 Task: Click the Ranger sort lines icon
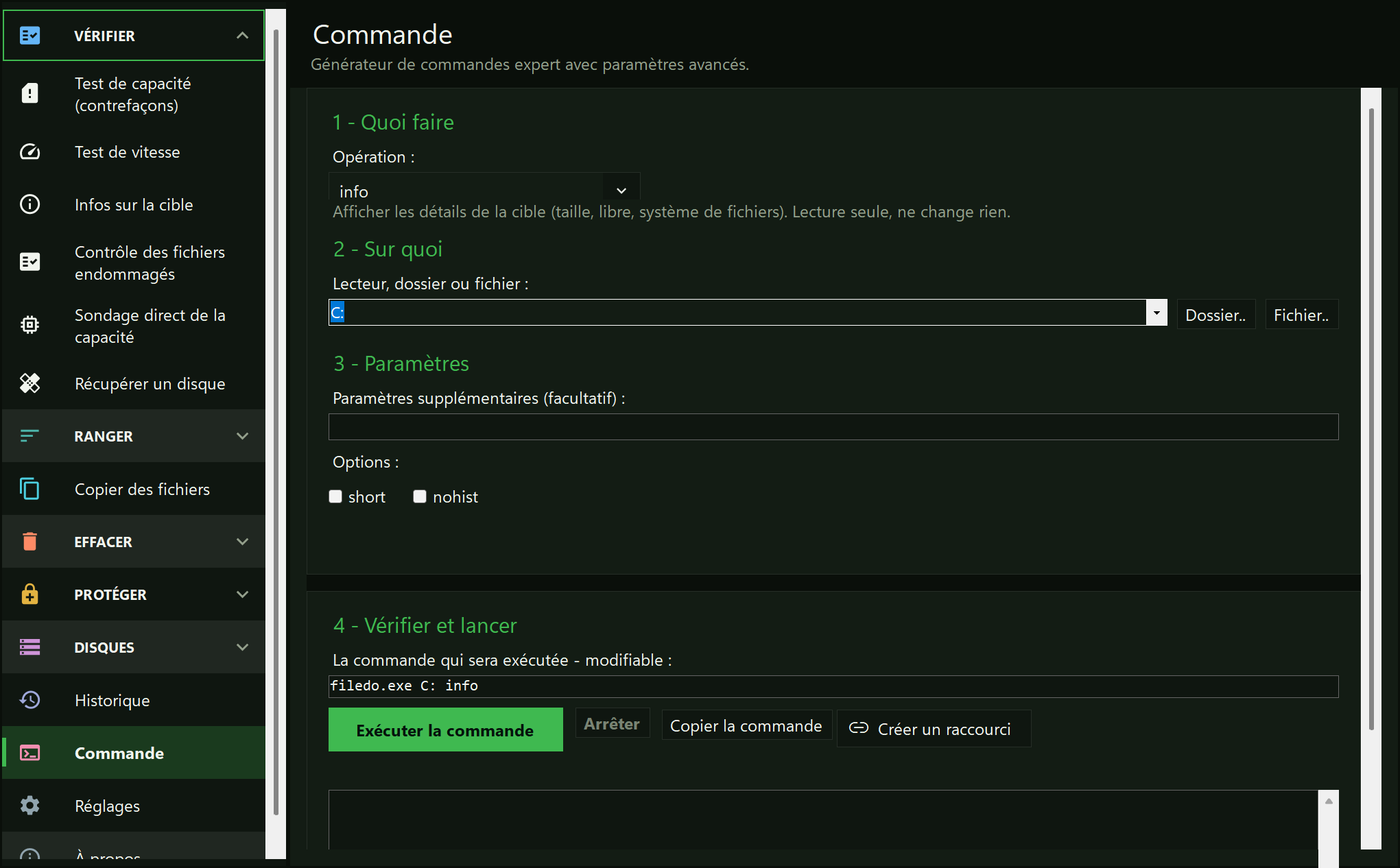click(x=29, y=436)
